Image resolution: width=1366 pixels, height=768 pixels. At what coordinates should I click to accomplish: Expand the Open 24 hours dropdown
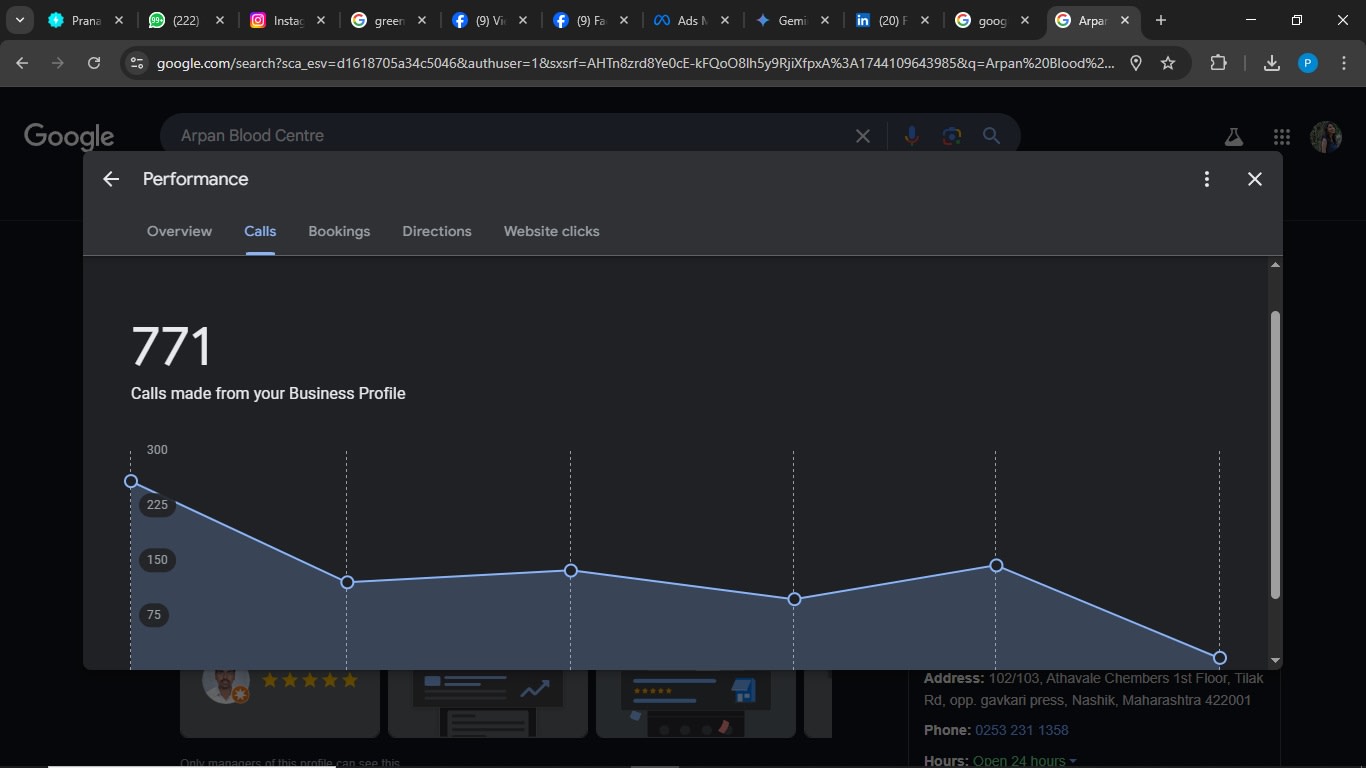point(1073,761)
